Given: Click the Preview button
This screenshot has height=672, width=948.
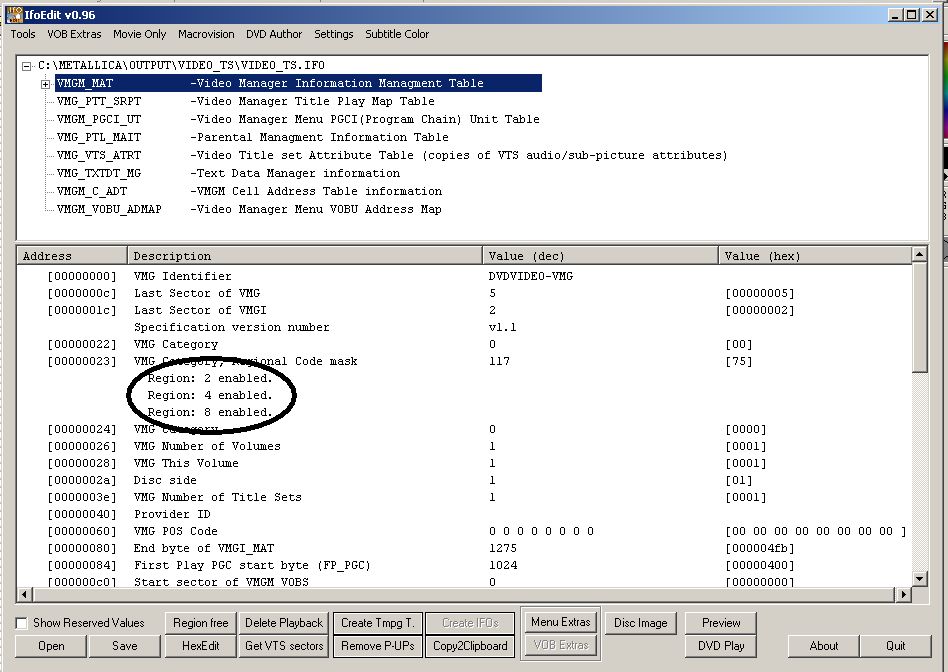Looking at the screenshot, I should point(721,623).
